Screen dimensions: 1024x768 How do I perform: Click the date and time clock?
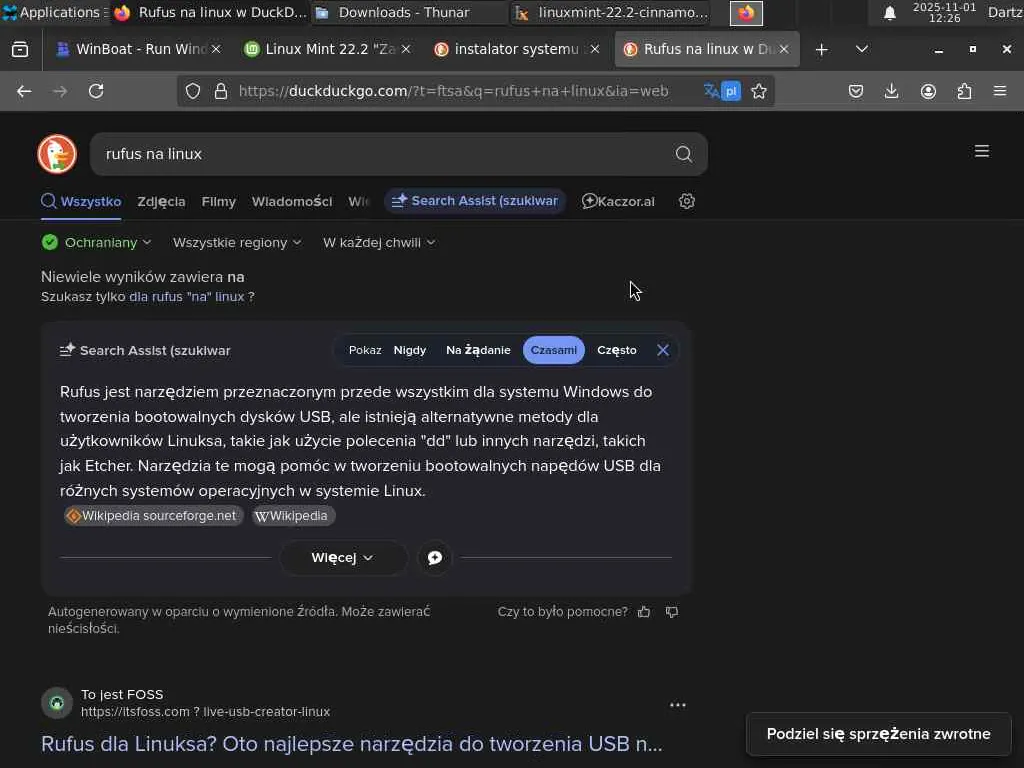944,12
